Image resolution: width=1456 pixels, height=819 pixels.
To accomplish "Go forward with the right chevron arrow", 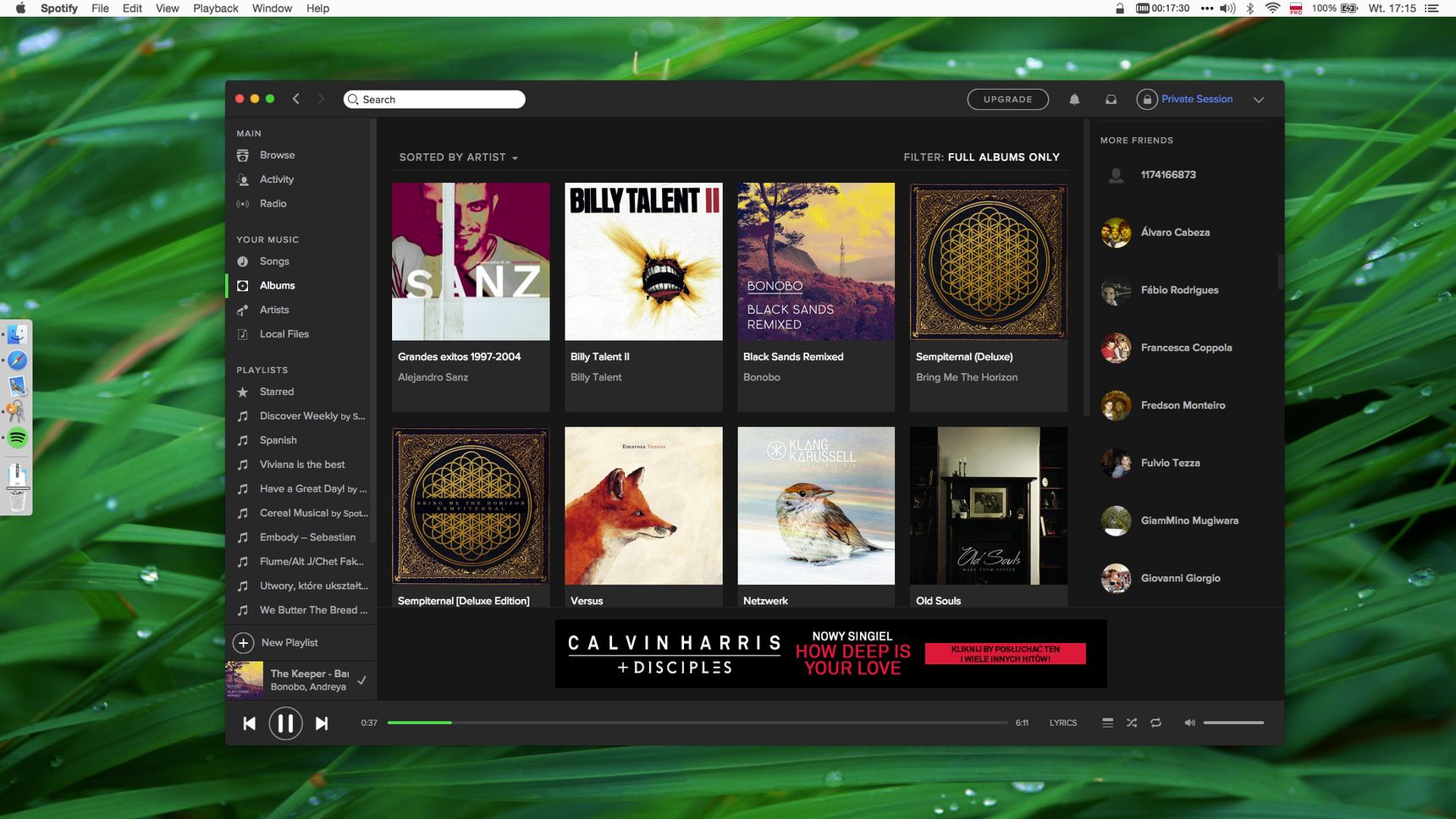I will [x=321, y=99].
